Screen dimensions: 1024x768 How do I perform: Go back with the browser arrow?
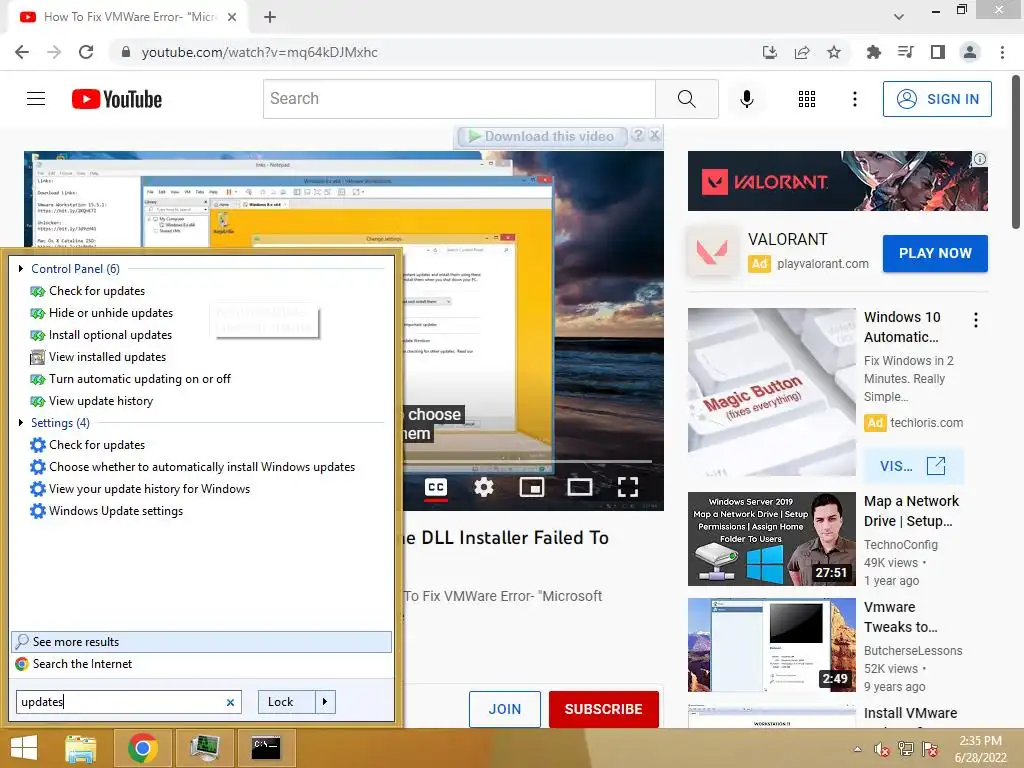22,52
